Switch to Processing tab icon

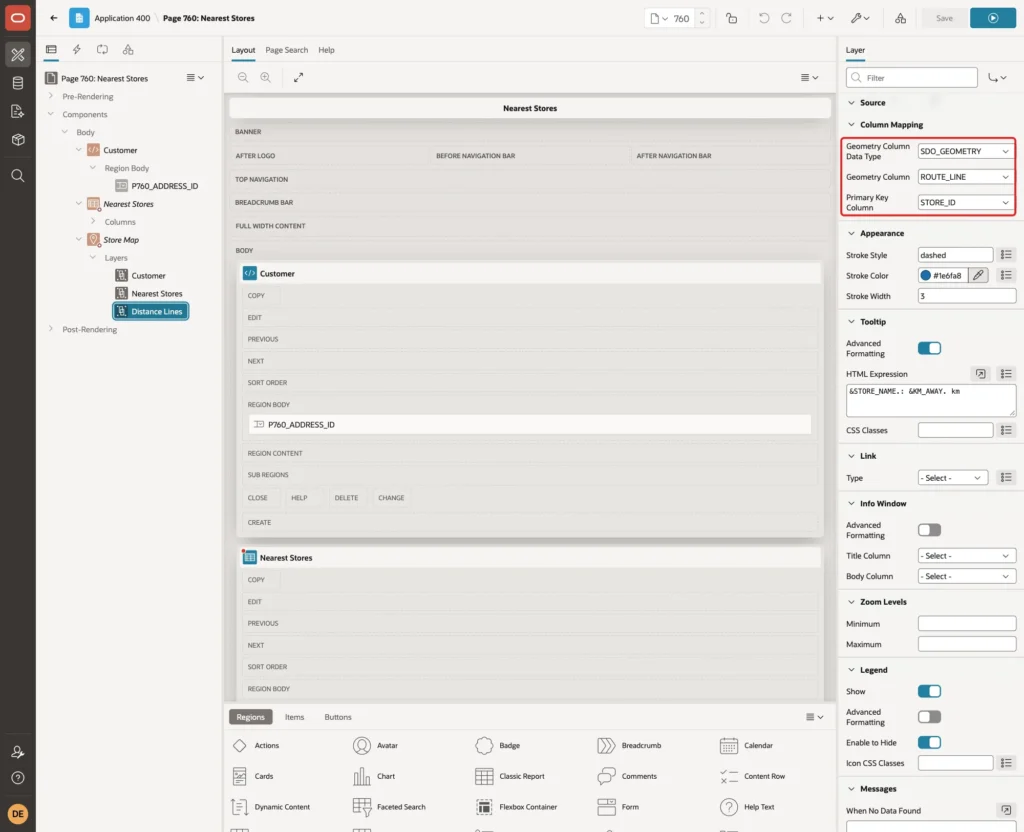tap(102, 50)
